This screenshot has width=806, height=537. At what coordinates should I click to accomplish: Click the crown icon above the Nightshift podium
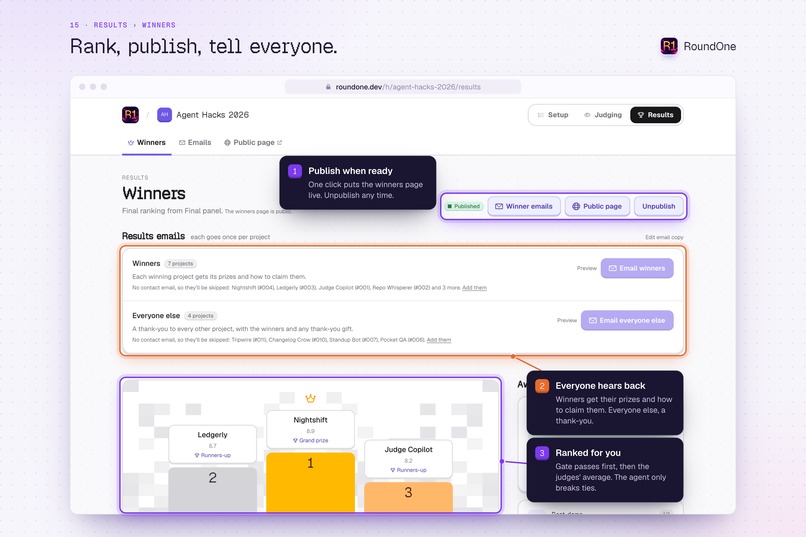tap(310, 398)
